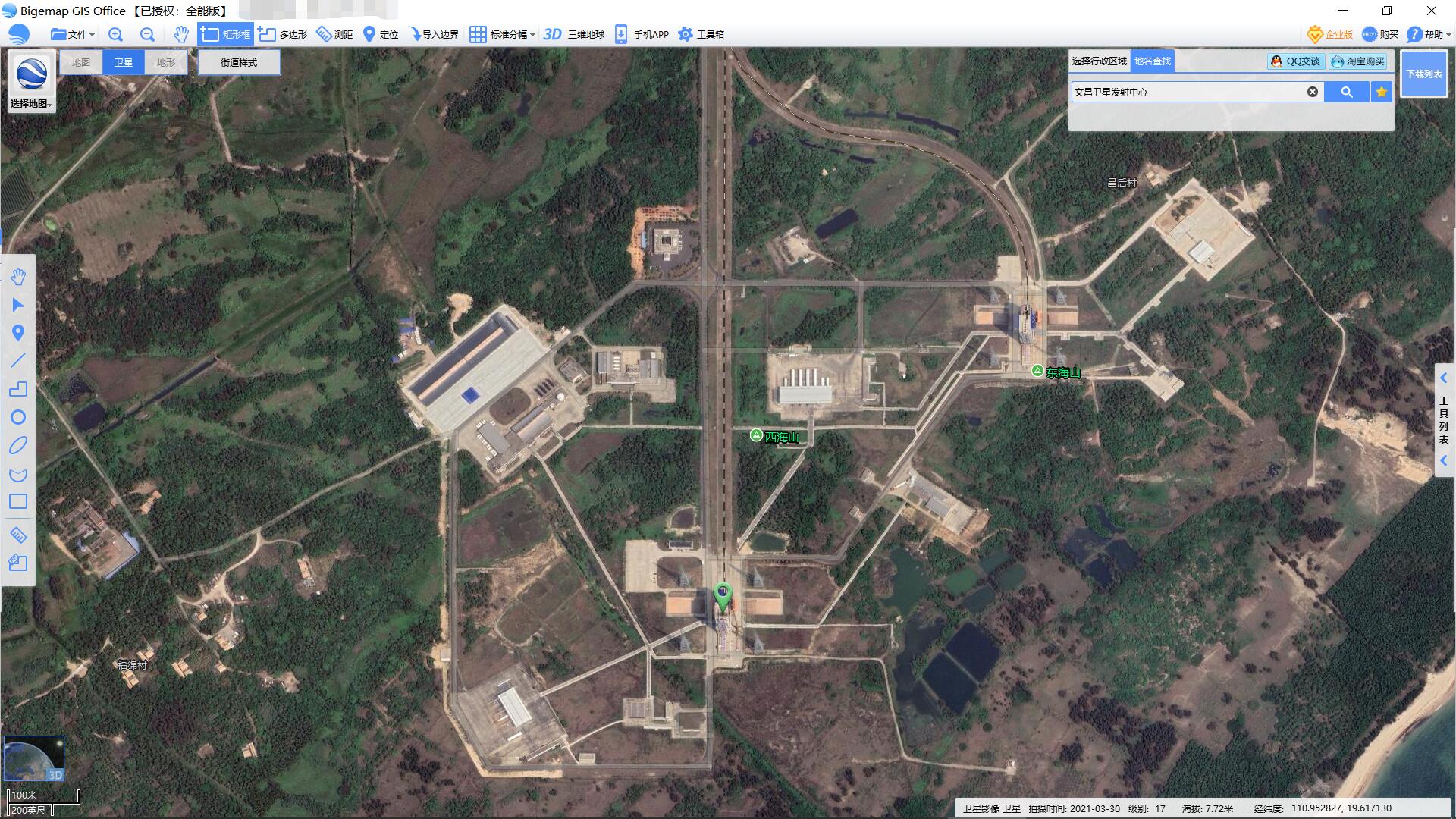The width and height of the screenshot is (1456, 819).
Task: Open the 工具箱 toolbox
Action: (x=707, y=34)
